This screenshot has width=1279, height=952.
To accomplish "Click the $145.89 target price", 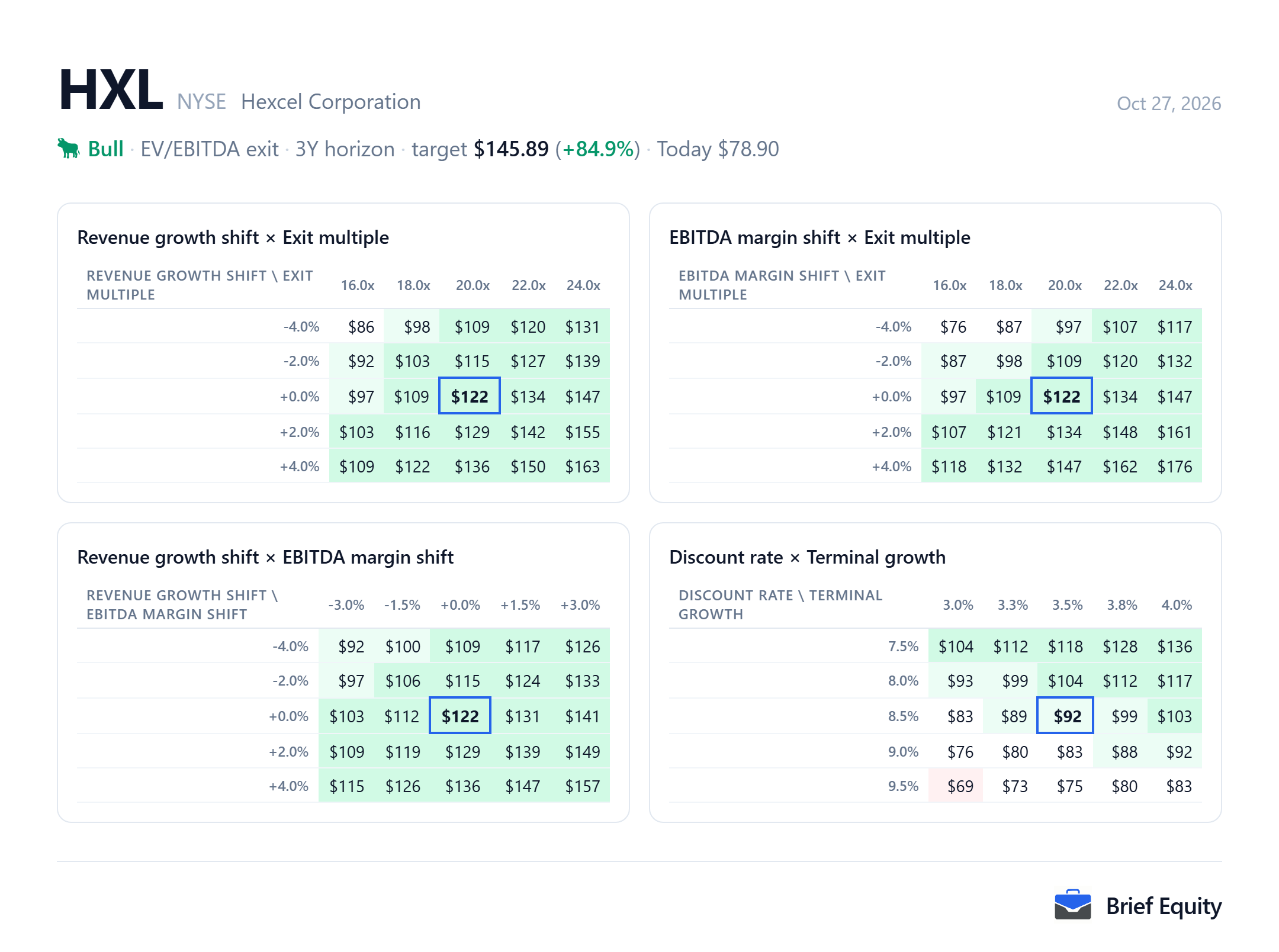I will pos(511,149).
